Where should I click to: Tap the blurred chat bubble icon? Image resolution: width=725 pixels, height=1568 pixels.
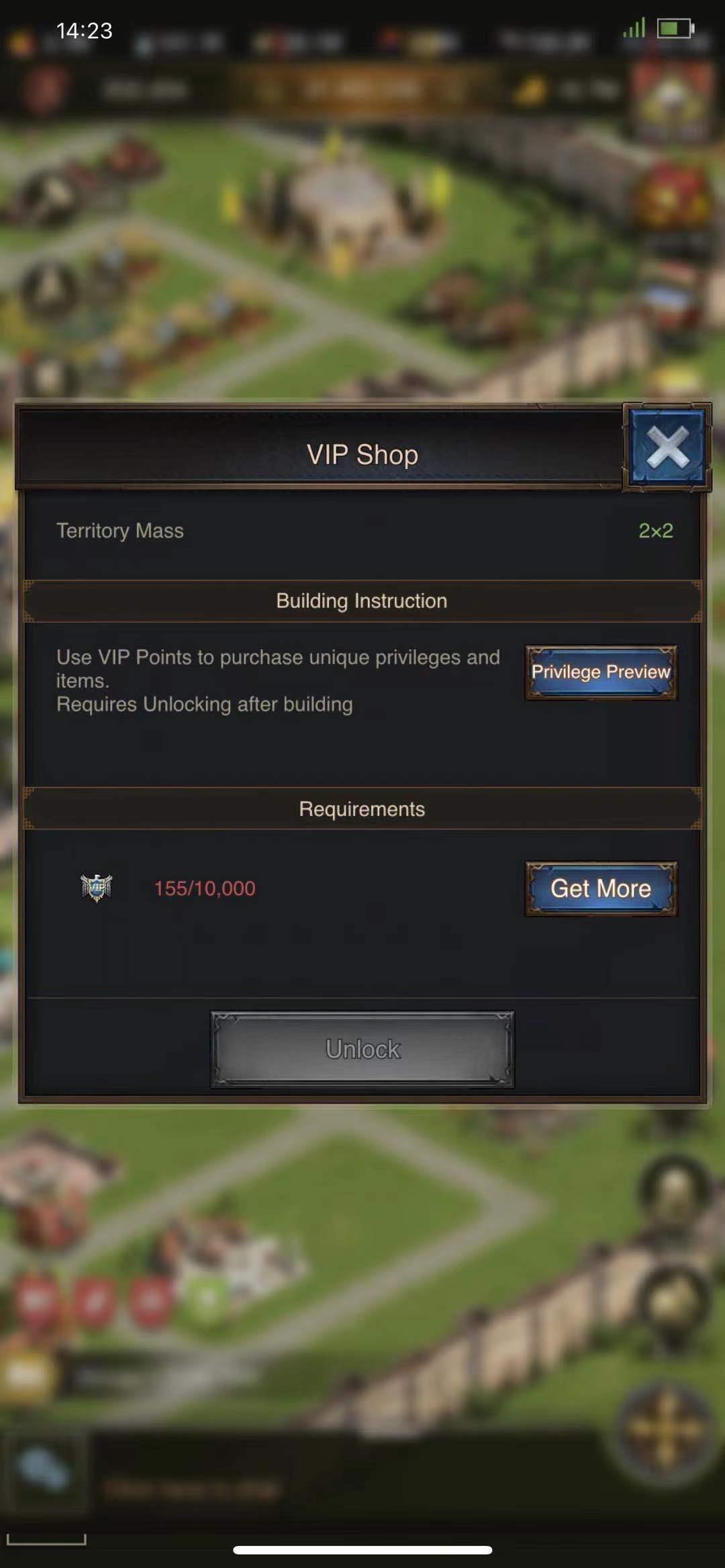[x=44, y=1468]
